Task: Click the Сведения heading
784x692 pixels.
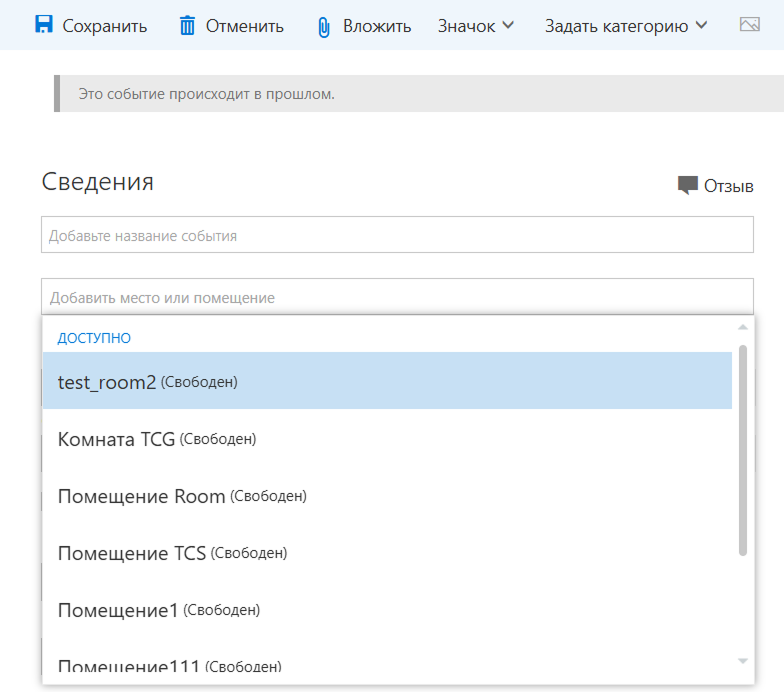Action: (98, 182)
